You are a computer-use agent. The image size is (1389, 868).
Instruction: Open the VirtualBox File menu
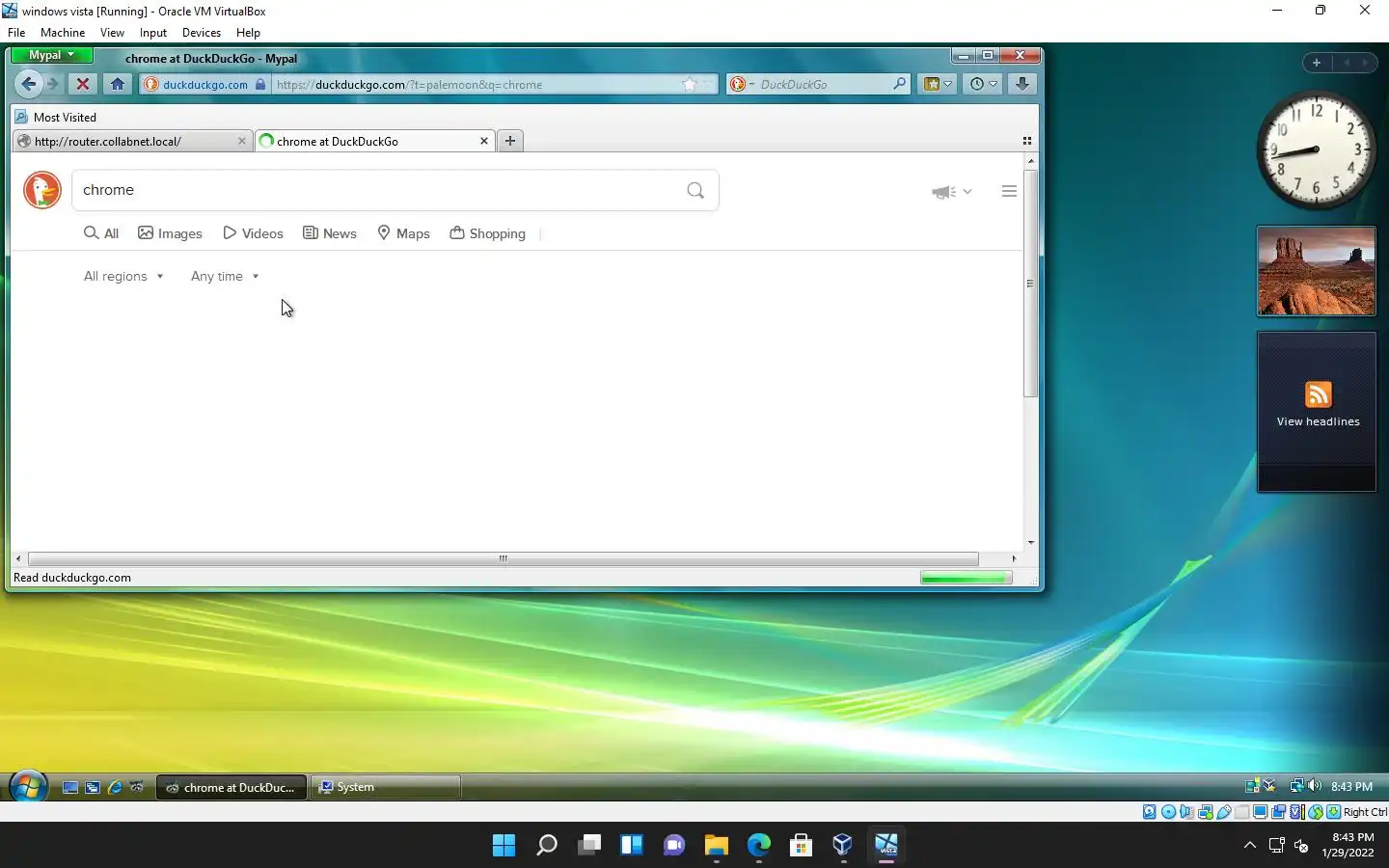[16, 32]
